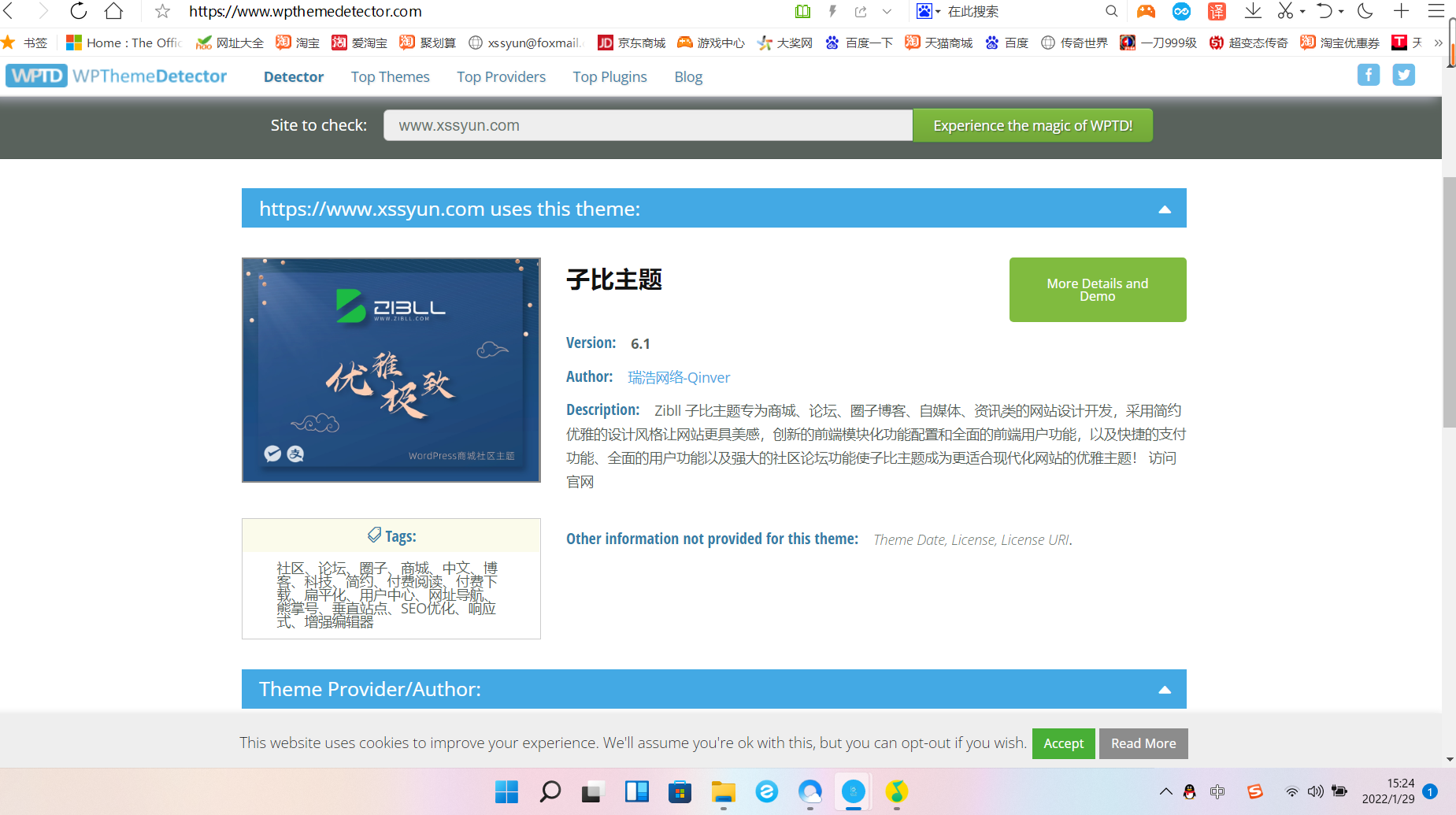Reload the page with the refresh icon
This screenshot has height=815, width=1456.
click(x=79, y=11)
